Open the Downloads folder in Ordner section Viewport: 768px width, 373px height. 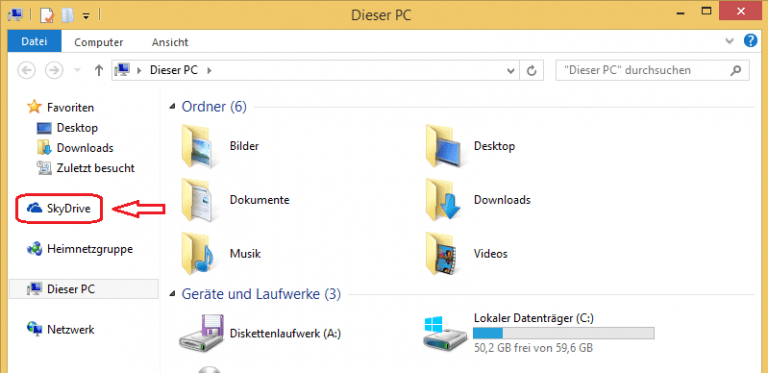click(442, 200)
